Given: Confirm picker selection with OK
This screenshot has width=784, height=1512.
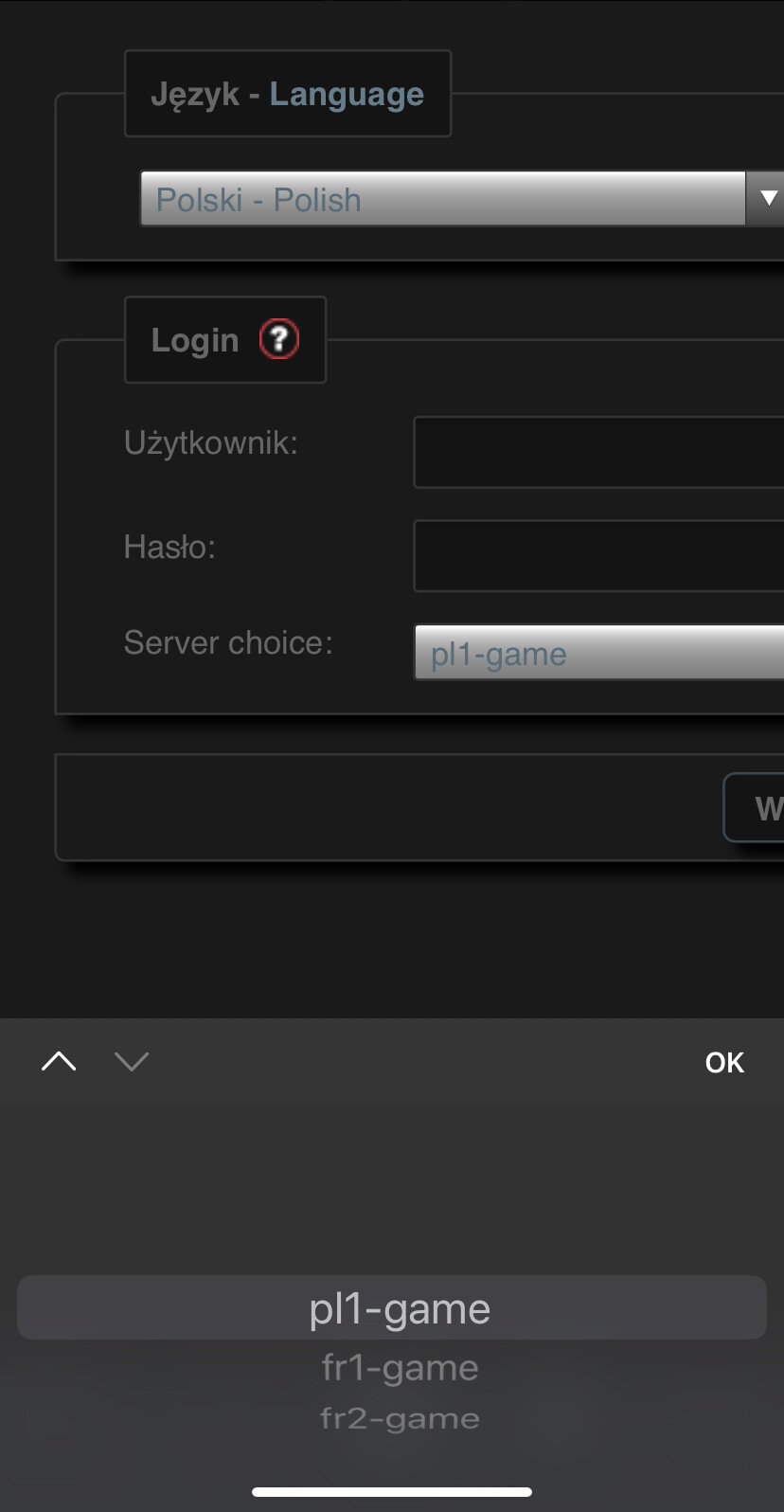Looking at the screenshot, I should click(x=724, y=1063).
